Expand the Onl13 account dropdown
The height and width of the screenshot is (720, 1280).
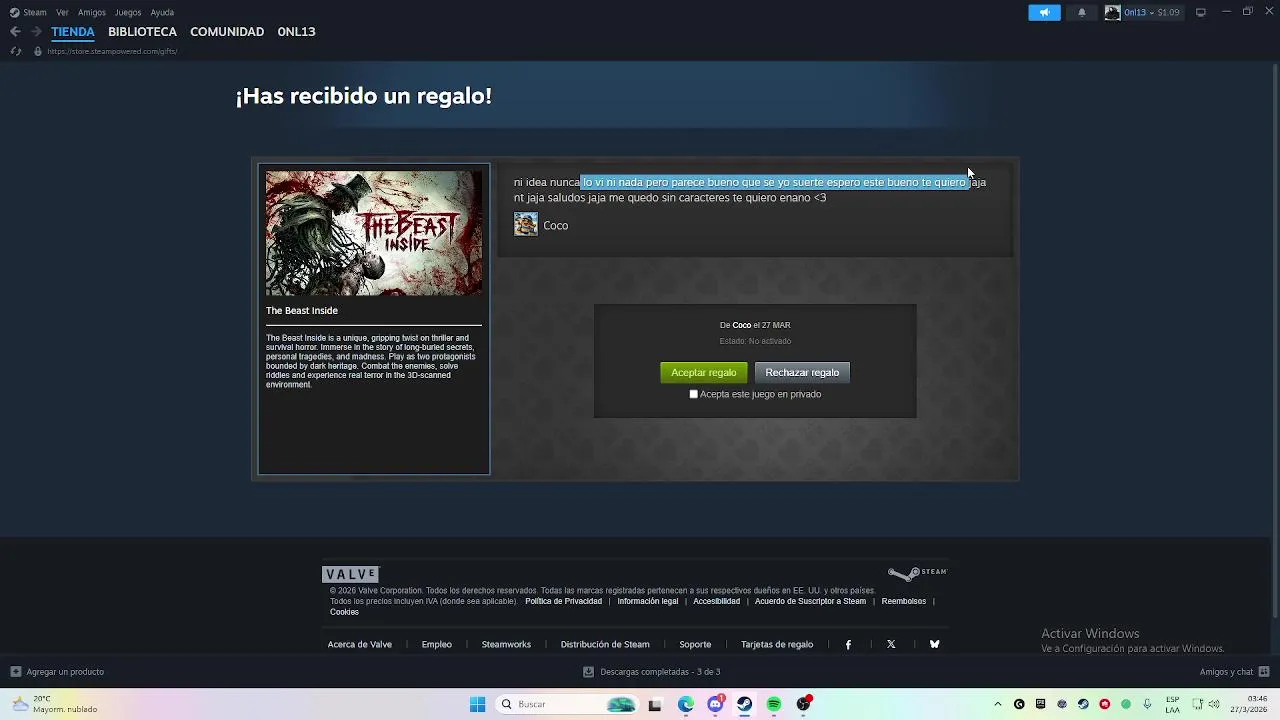1151,12
